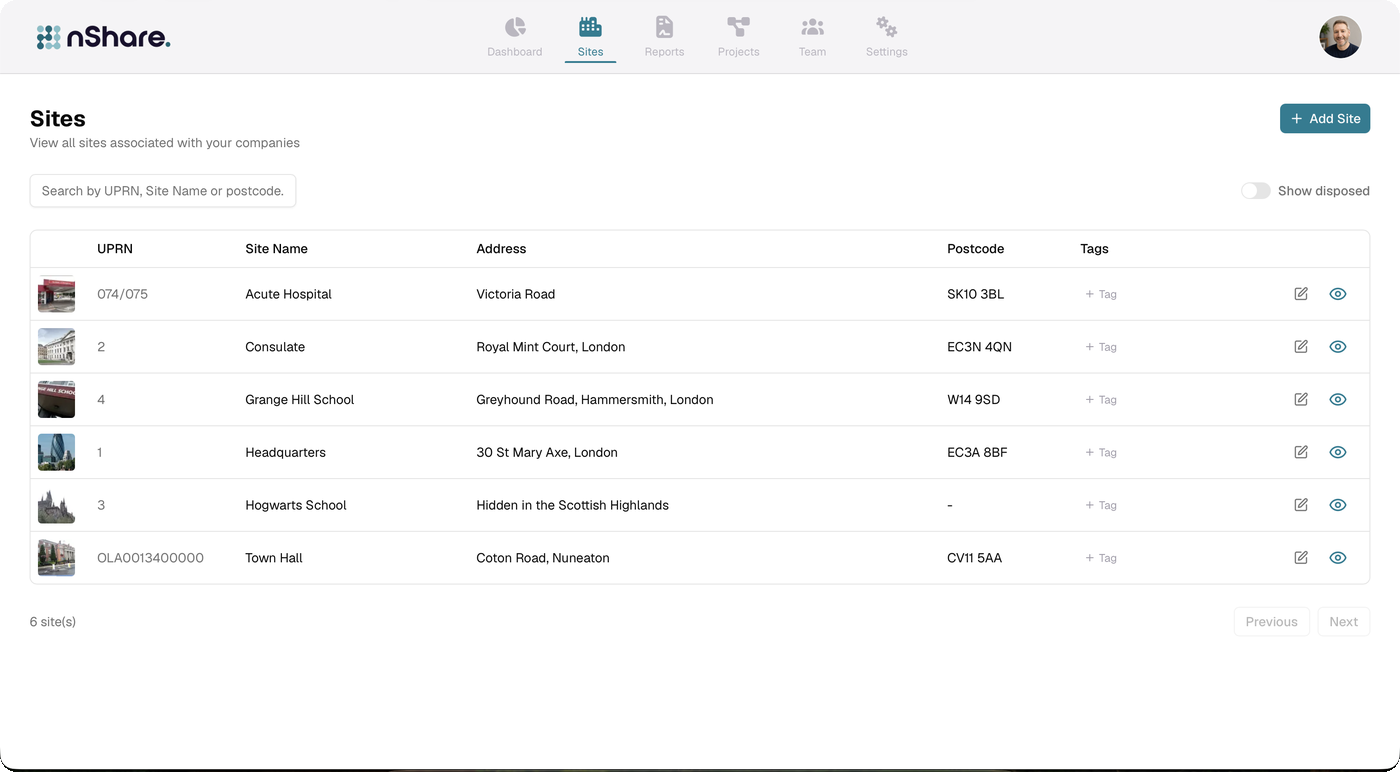Edit the Hogwarts School site
Viewport: 1400px width, 772px height.
coord(1301,505)
